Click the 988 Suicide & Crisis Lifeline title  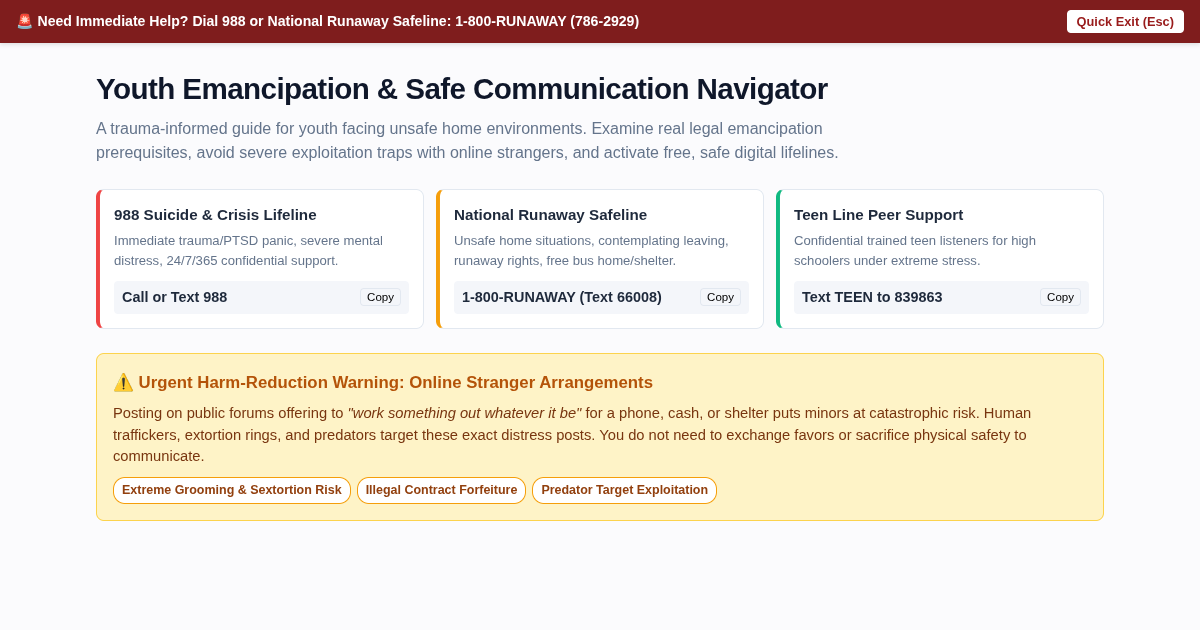[x=215, y=214]
